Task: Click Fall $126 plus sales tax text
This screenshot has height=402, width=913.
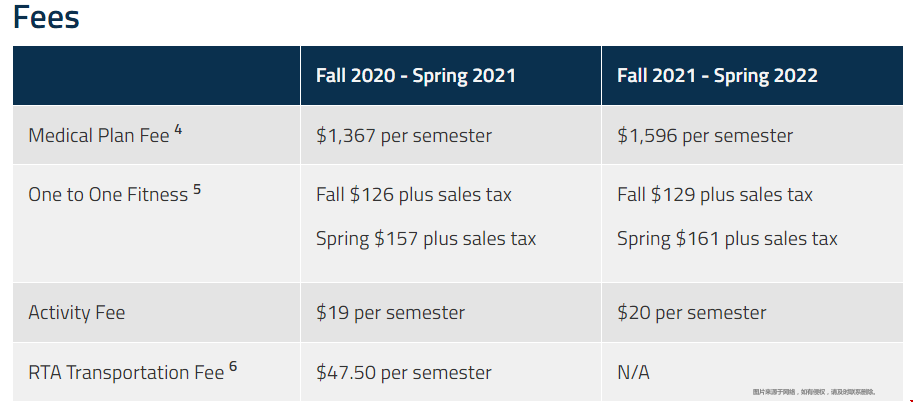Action: coord(413,195)
